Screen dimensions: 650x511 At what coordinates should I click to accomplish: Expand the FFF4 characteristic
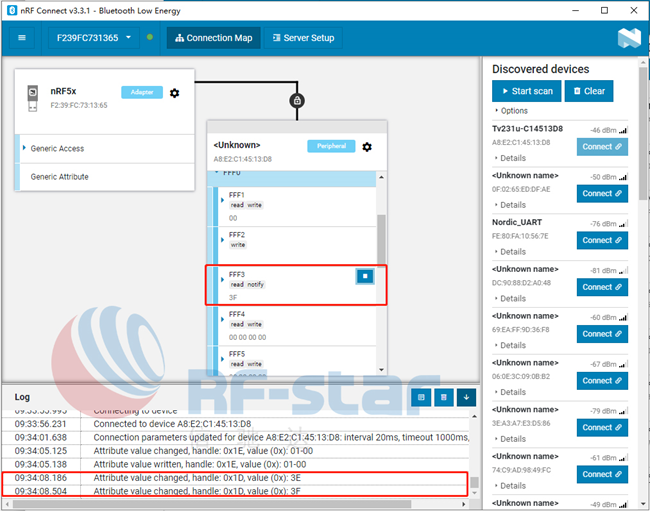pyautogui.click(x=222, y=320)
